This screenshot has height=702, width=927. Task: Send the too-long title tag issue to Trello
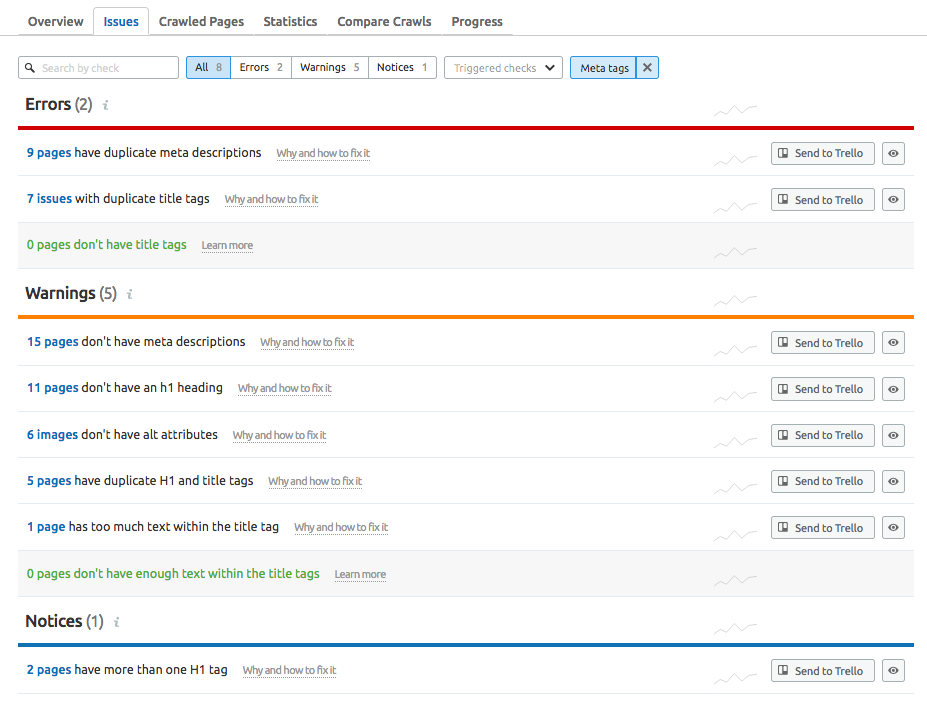[822, 528]
